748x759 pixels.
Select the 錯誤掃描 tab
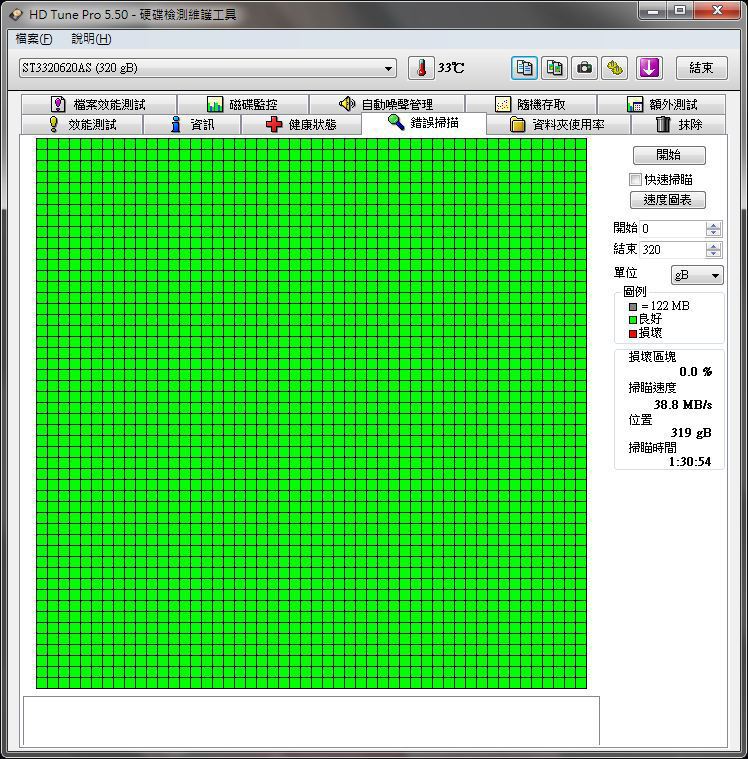[424, 123]
